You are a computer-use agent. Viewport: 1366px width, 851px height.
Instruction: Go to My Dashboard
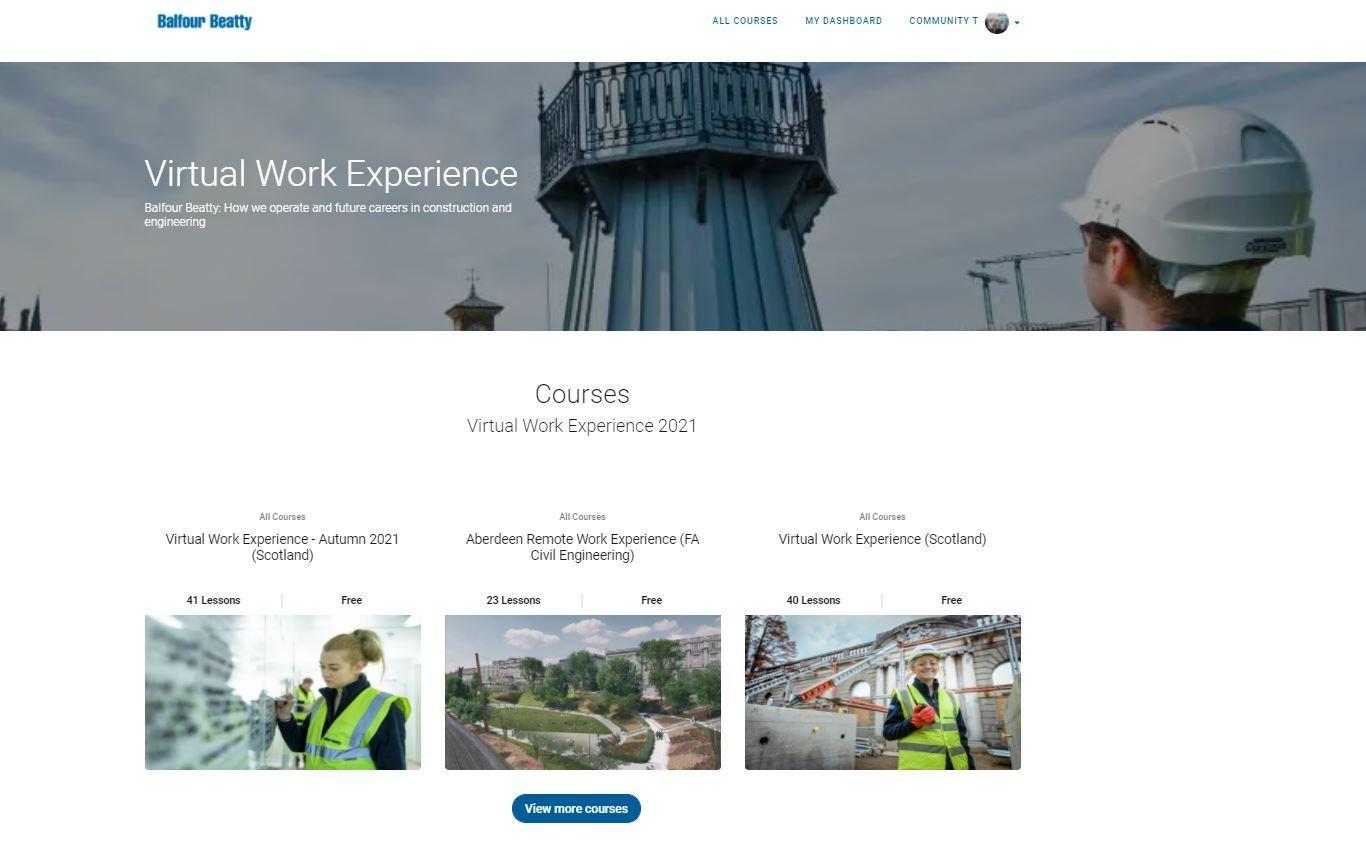(x=843, y=21)
